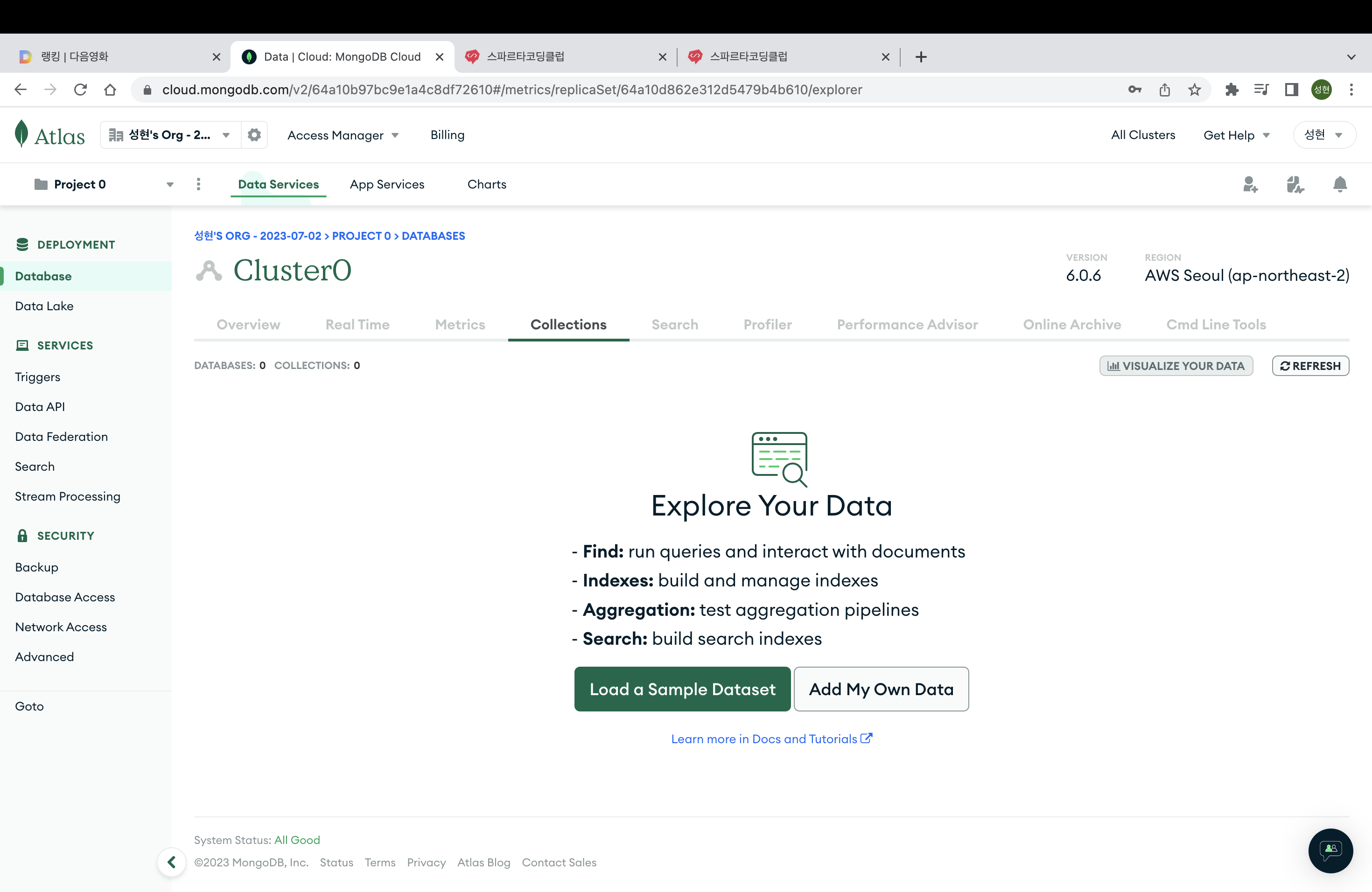Open the Performance Advisor tab
This screenshot has height=892, width=1372.
coord(907,324)
